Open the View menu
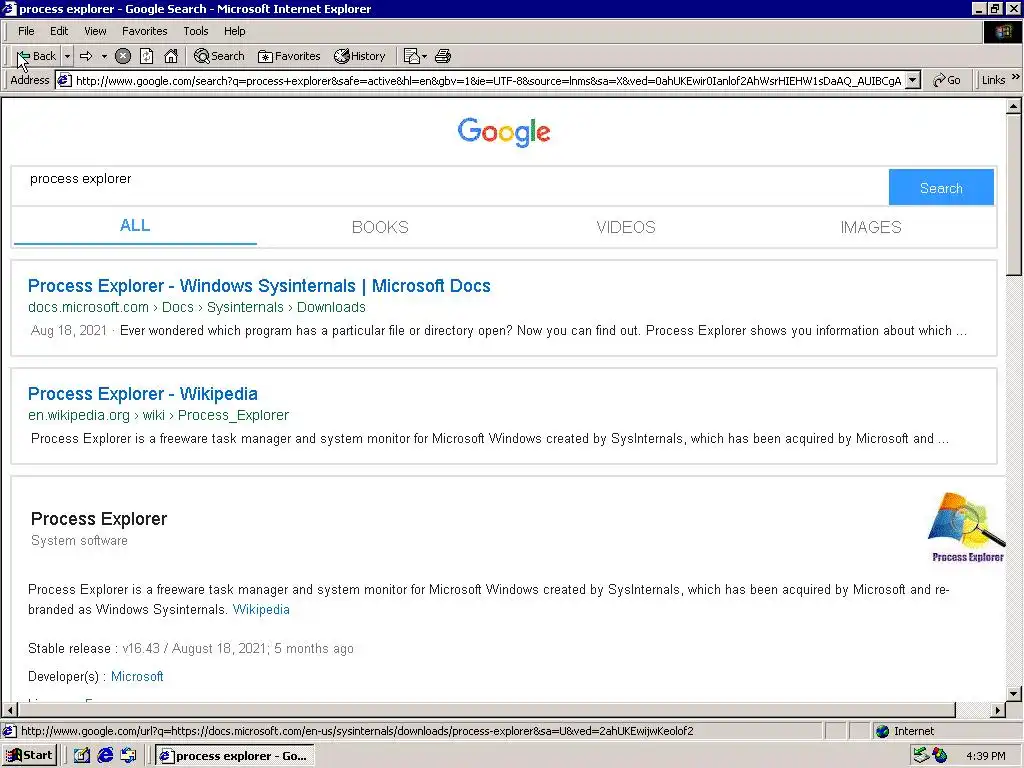 click(x=95, y=31)
